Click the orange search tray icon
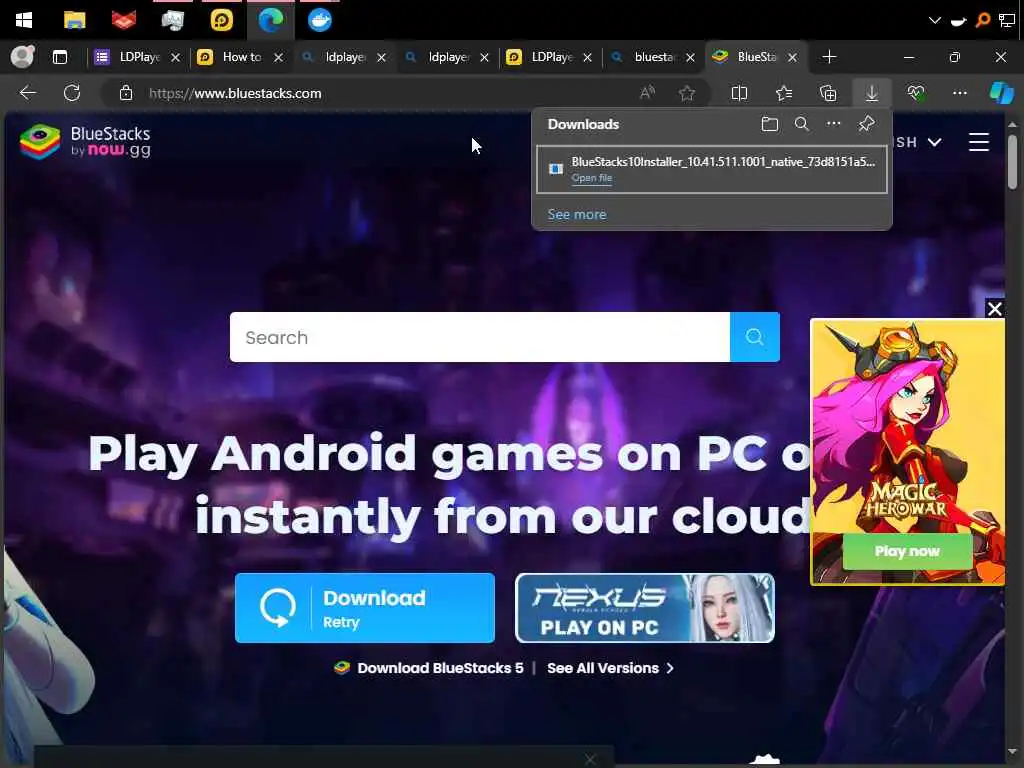Screen dimensions: 1024x768 [982, 20]
